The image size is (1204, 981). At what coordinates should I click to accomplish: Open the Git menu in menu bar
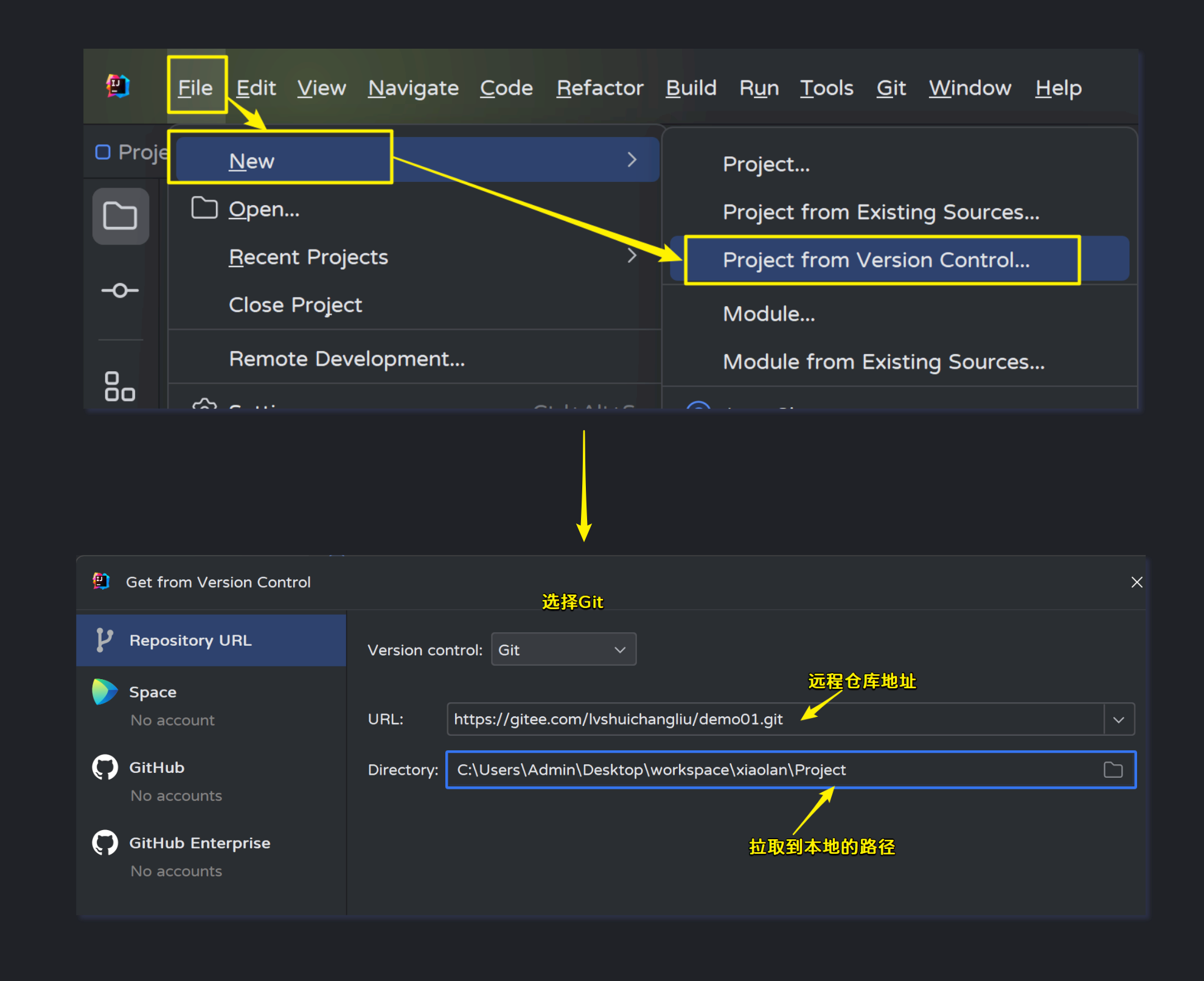pyautogui.click(x=891, y=88)
